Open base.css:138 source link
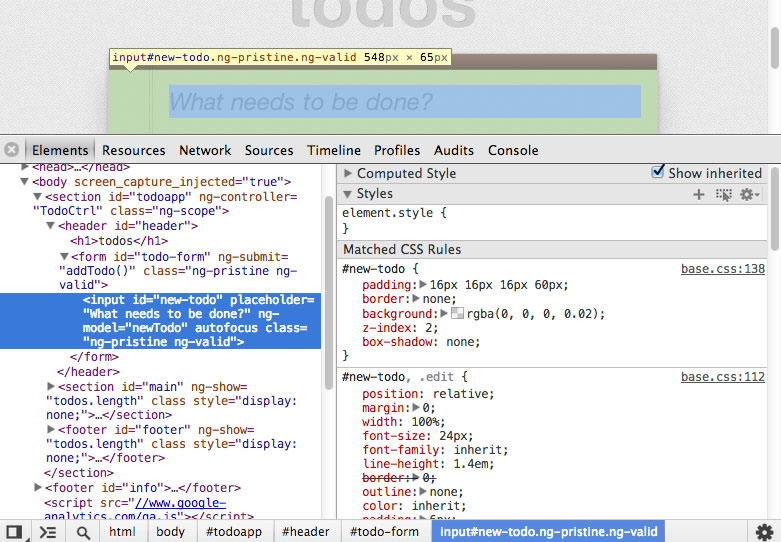 [x=722, y=269]
